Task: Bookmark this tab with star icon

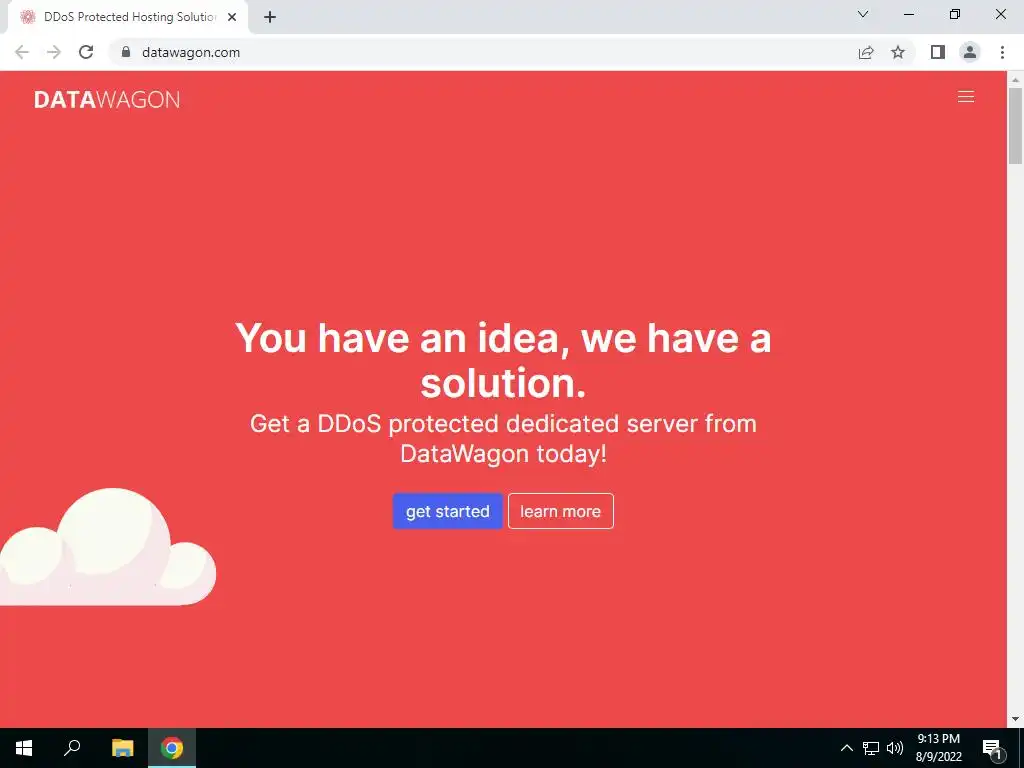Action: [x=898, y=52]
